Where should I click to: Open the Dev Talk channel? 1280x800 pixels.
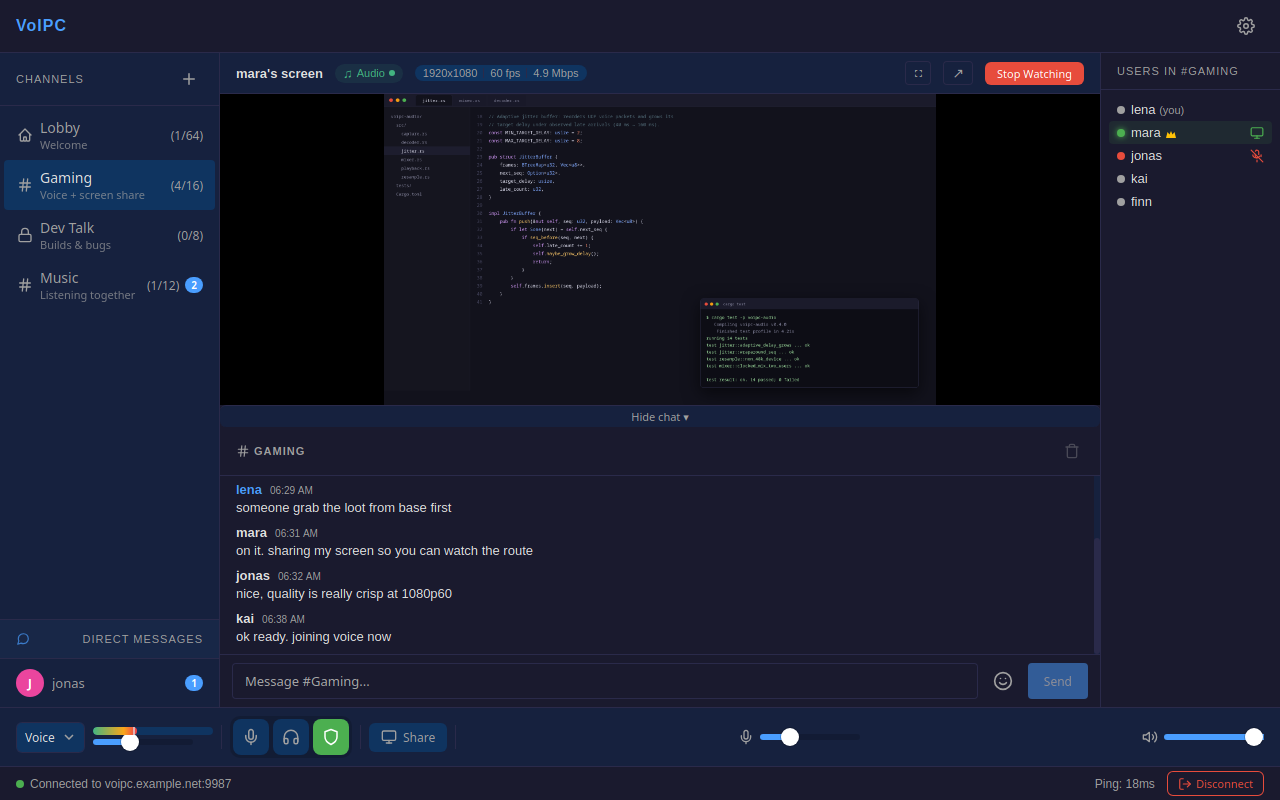pyautogui.click(x=110, y=235)
